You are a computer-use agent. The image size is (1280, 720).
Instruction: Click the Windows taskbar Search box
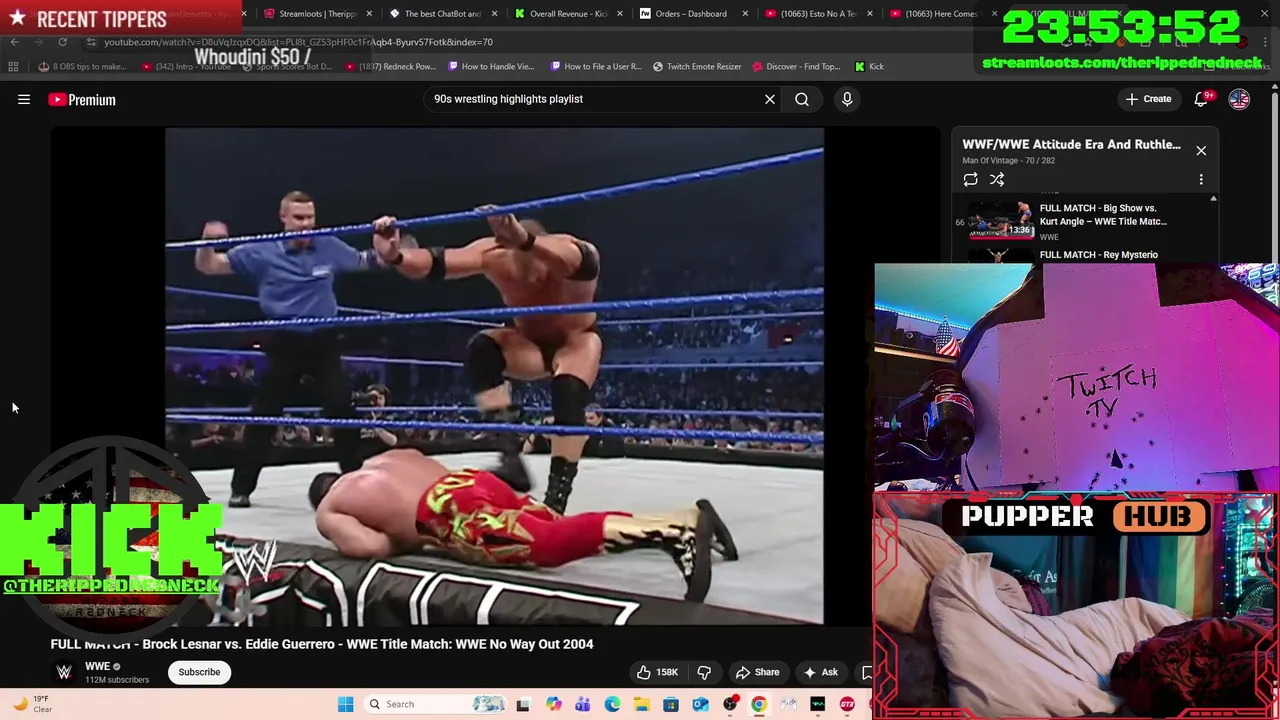435,704
